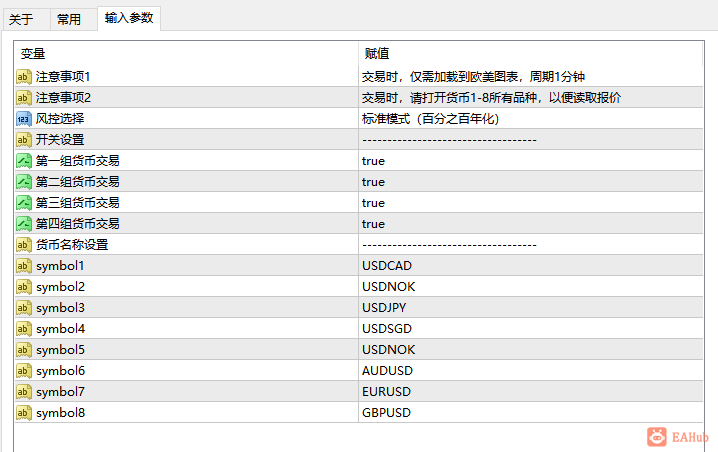Click the string icon beside 注意事项1
718x452 pixels.
(x=23, y=76)
